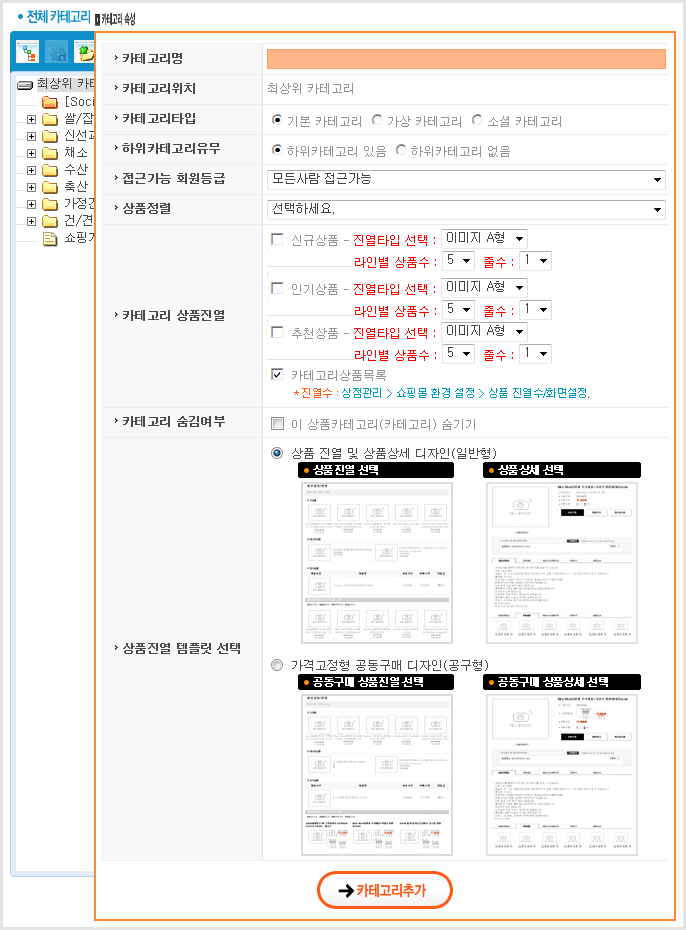Click the 카테고리명 name input field
686x930 pixels.
pos(466,59)
